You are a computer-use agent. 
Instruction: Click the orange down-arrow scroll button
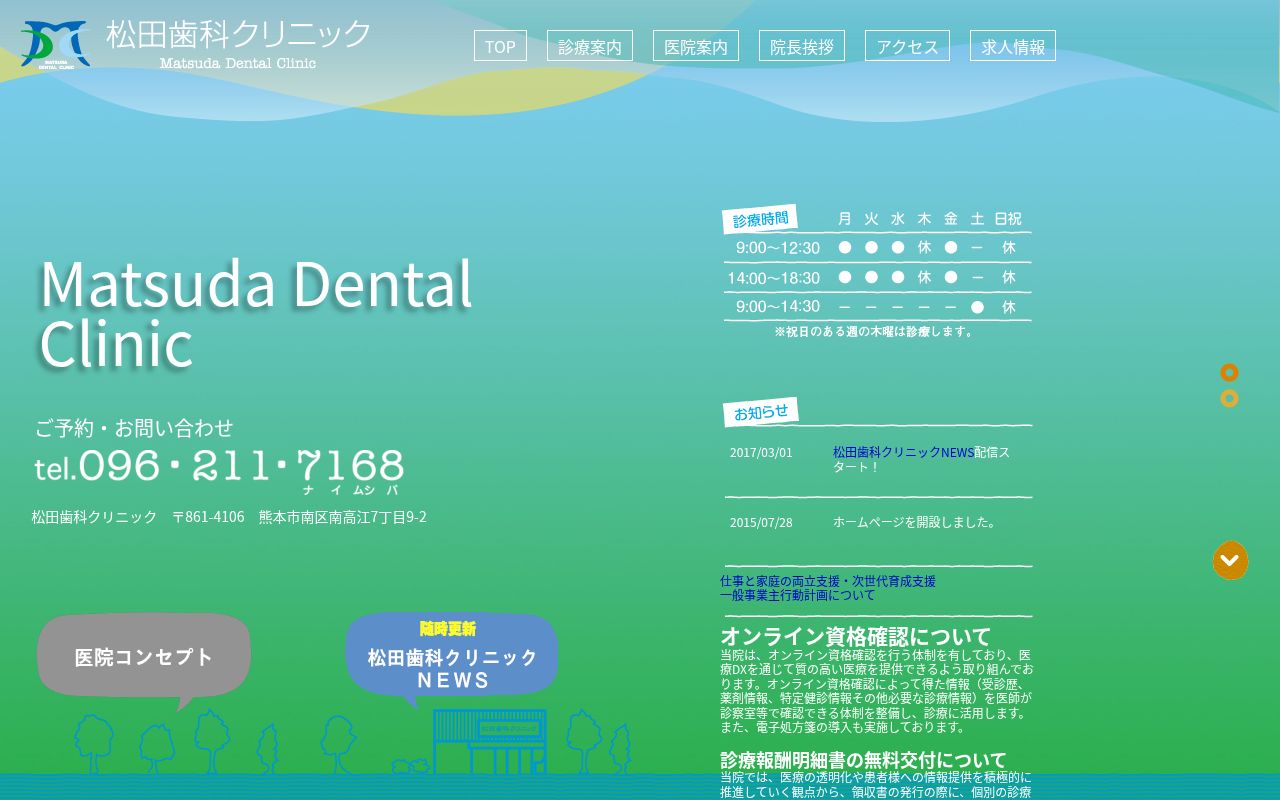coord(1231,561)
